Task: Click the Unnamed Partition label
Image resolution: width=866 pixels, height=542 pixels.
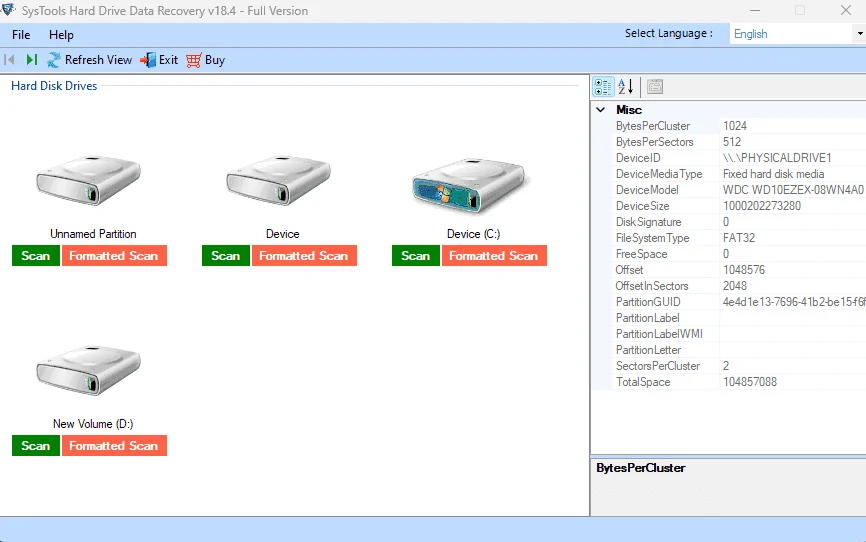Action: click(93, 234)
